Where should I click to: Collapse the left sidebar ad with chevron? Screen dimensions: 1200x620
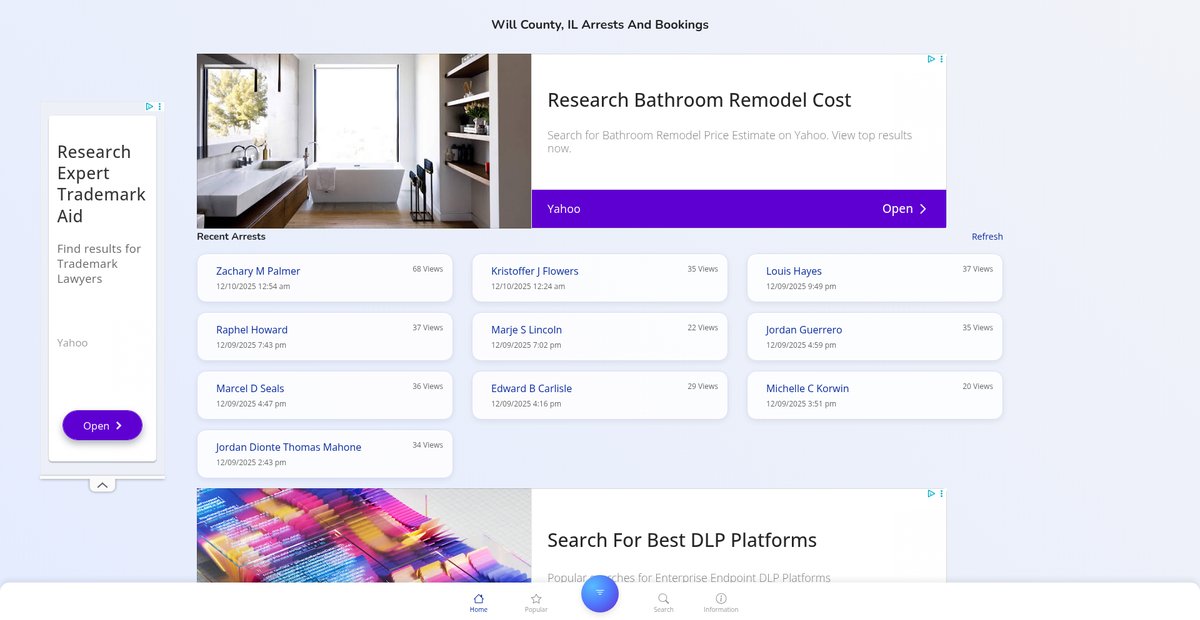102,485
